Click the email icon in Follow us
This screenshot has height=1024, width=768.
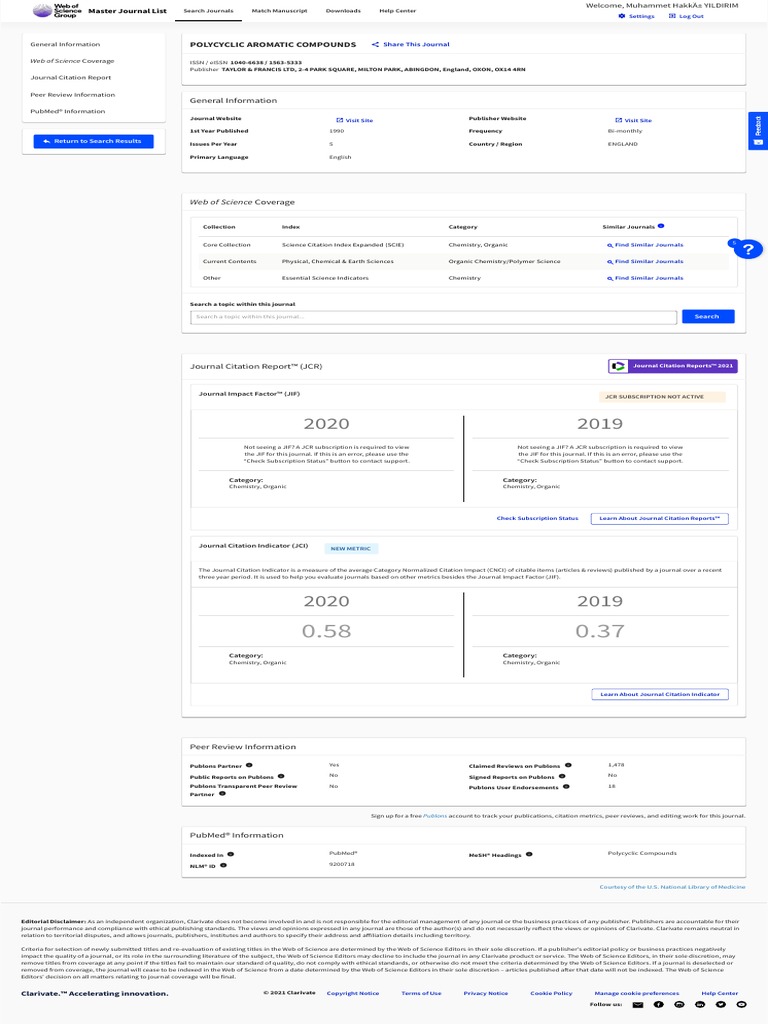pos(638,1004)
